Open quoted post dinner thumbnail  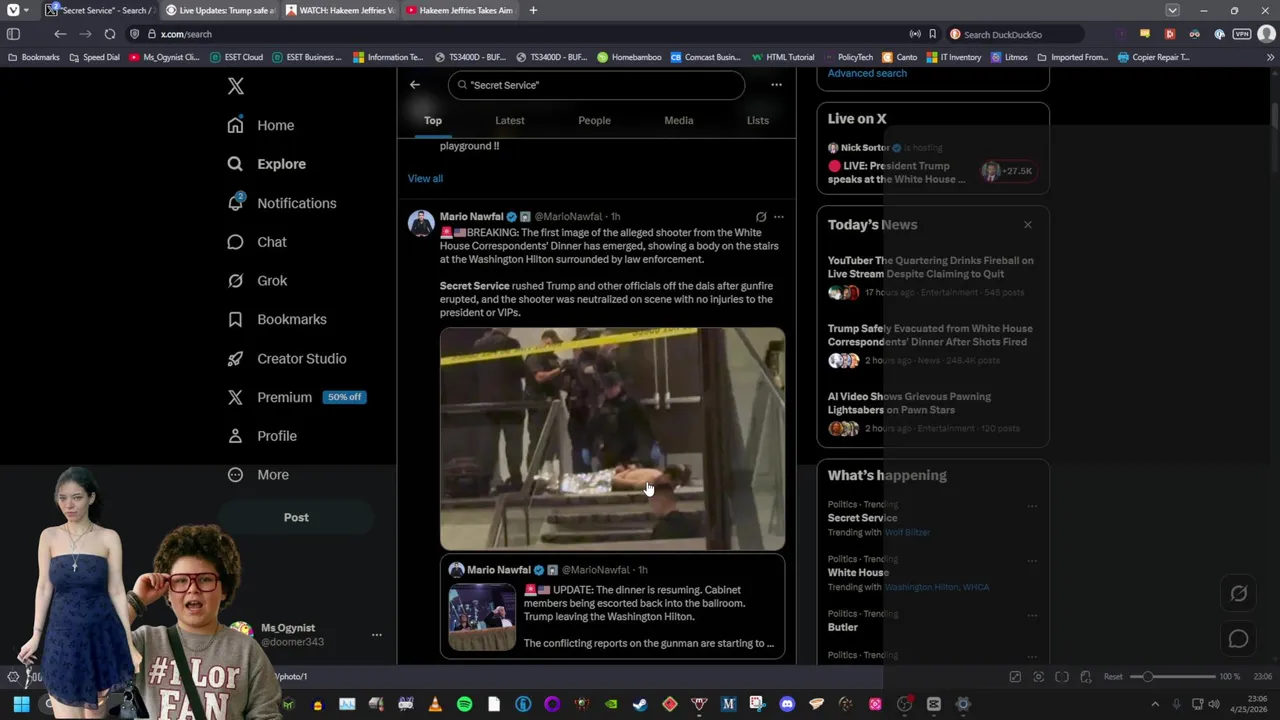pyautogui.click(x=482, y=617)
